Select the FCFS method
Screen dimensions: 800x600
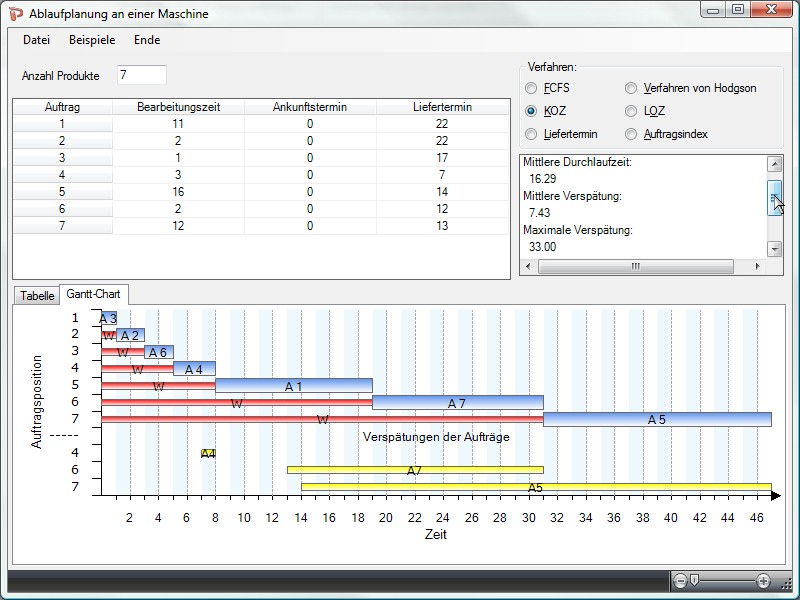pos(531,88)
